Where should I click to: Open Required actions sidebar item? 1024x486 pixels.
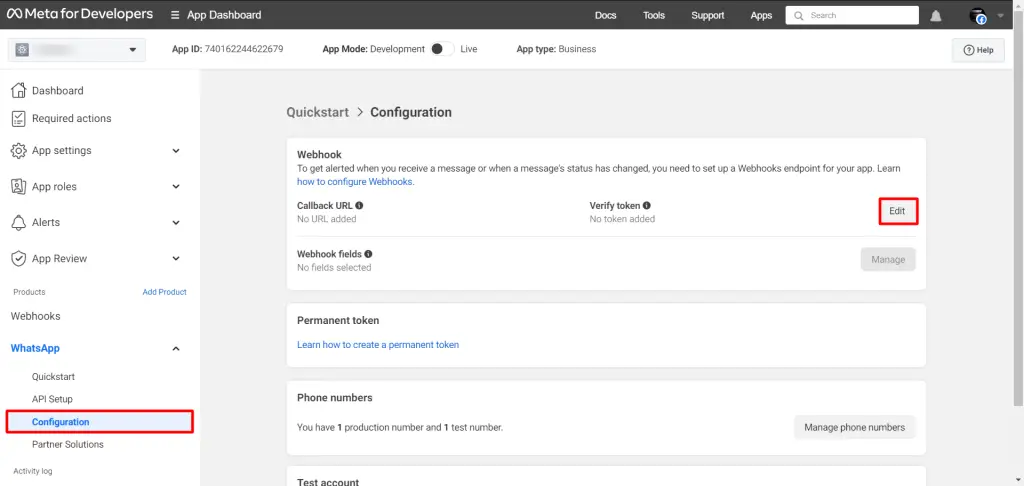coord(71,118)
